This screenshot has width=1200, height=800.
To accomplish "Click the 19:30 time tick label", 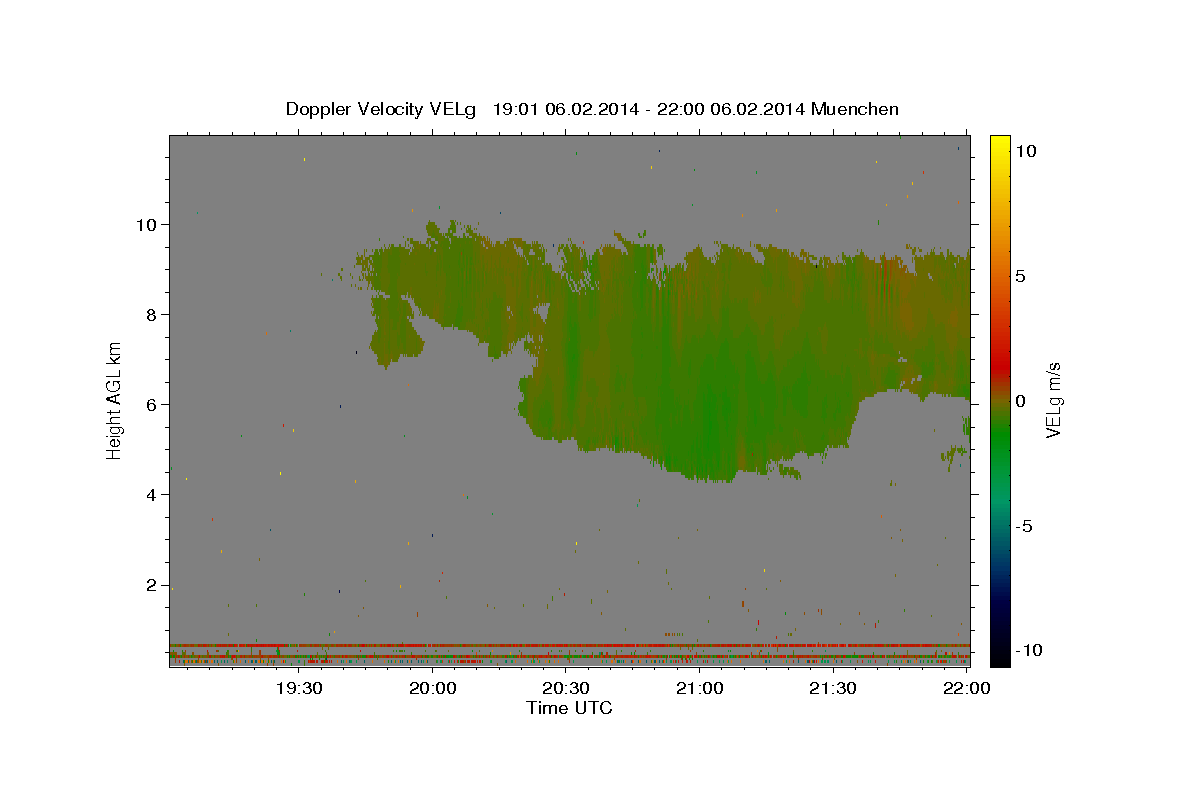I will point(299,688).
